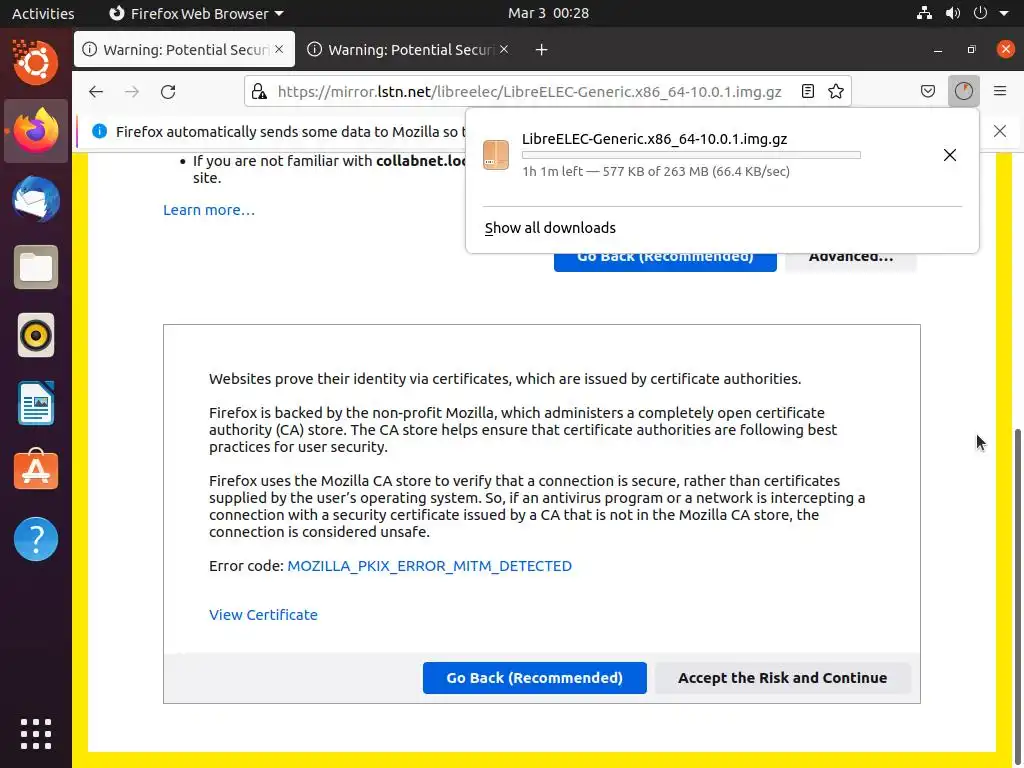The height and width of the screenshot is (768, 1024).
Task: Open the lock warning site identity icon
Action: click(259, 91)
